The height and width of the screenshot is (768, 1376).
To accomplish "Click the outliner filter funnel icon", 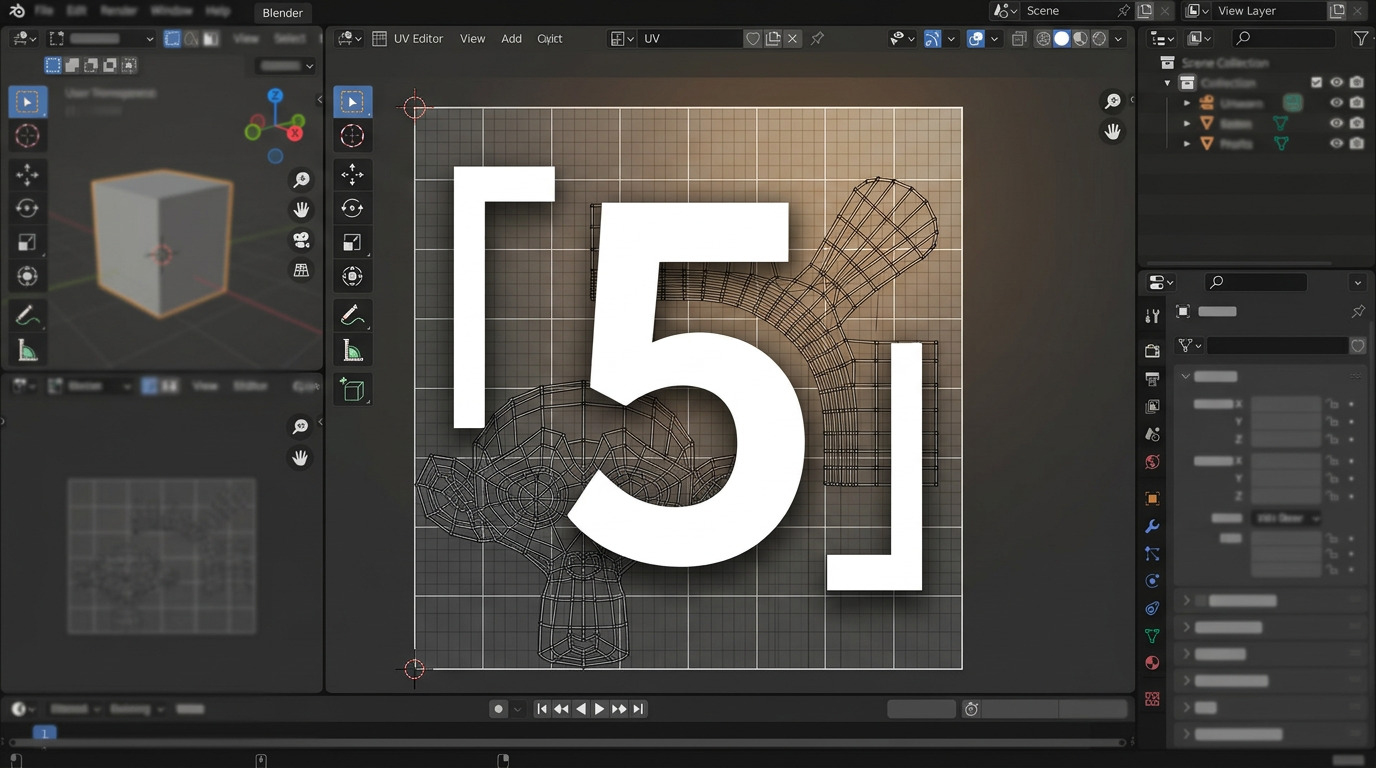I will (x=1360, y=38).
